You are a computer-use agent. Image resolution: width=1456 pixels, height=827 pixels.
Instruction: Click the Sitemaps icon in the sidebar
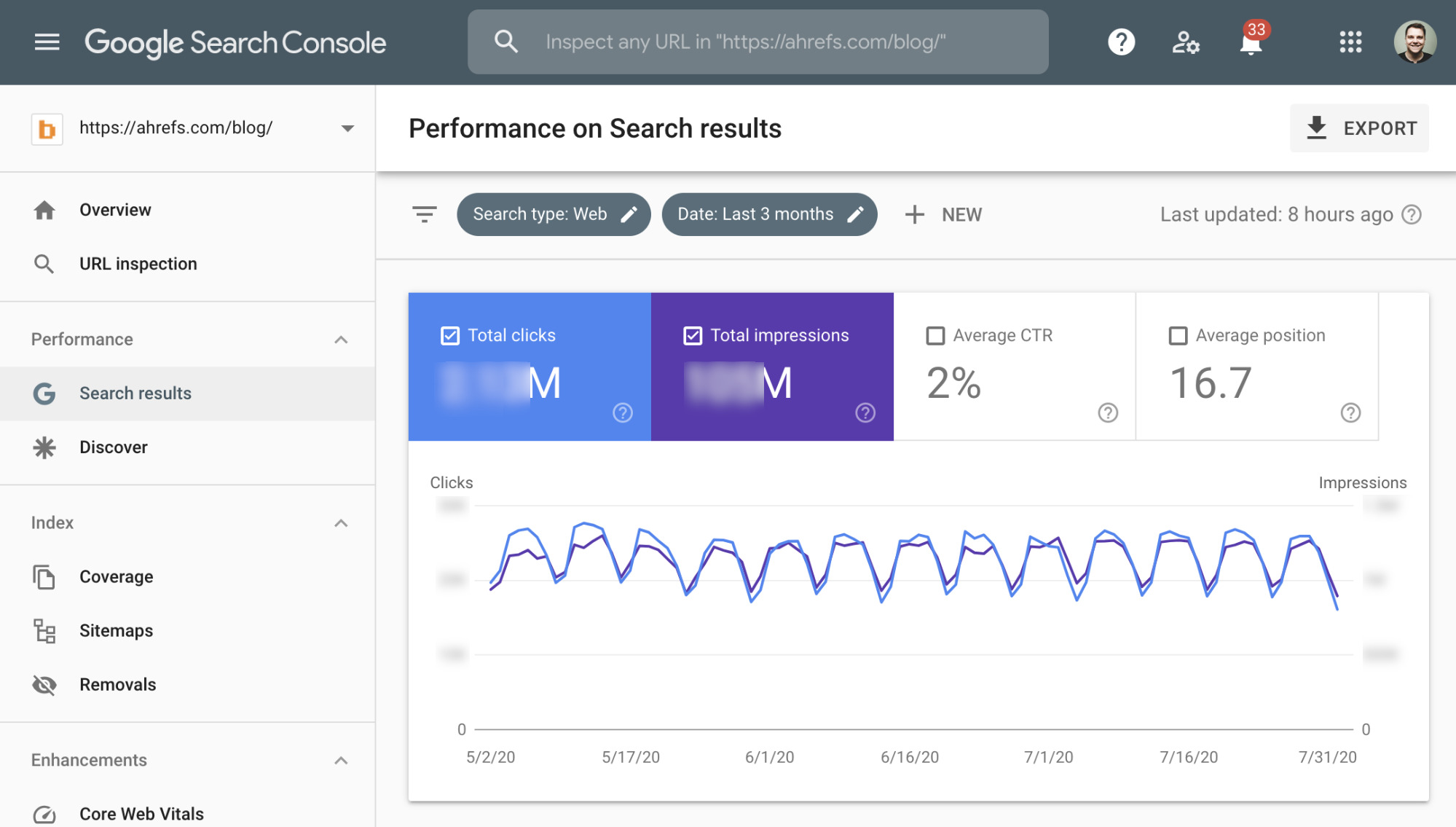point(44,631)
